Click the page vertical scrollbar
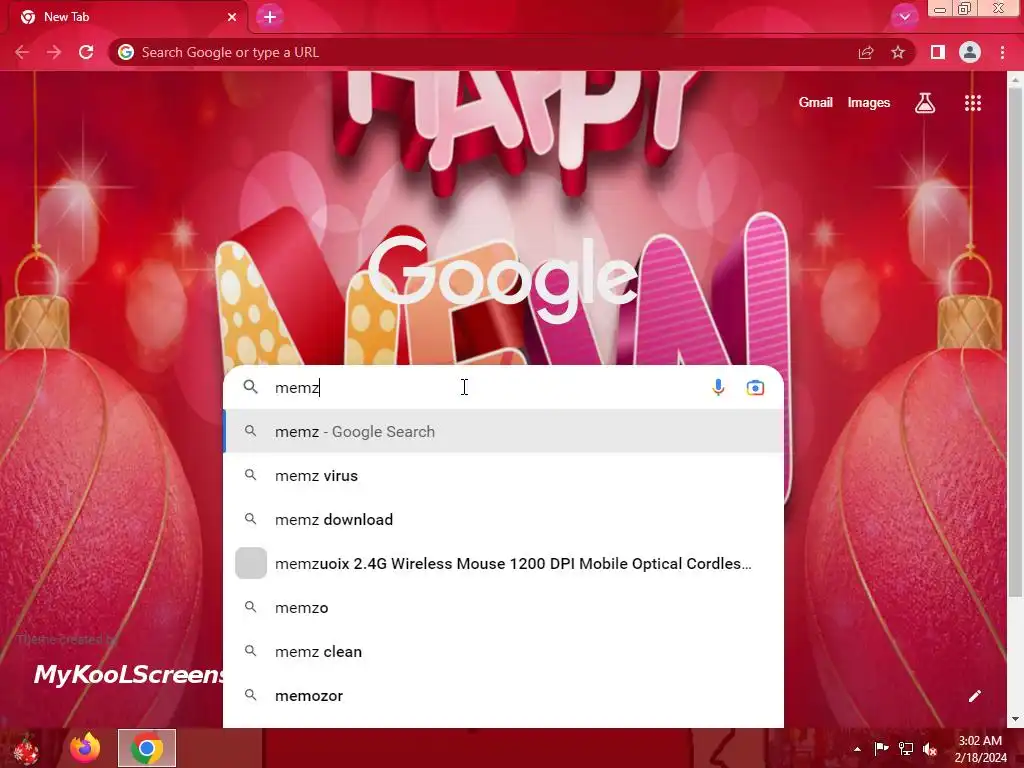Viewport: 1024px width, 768px height. pos(1015,341)
